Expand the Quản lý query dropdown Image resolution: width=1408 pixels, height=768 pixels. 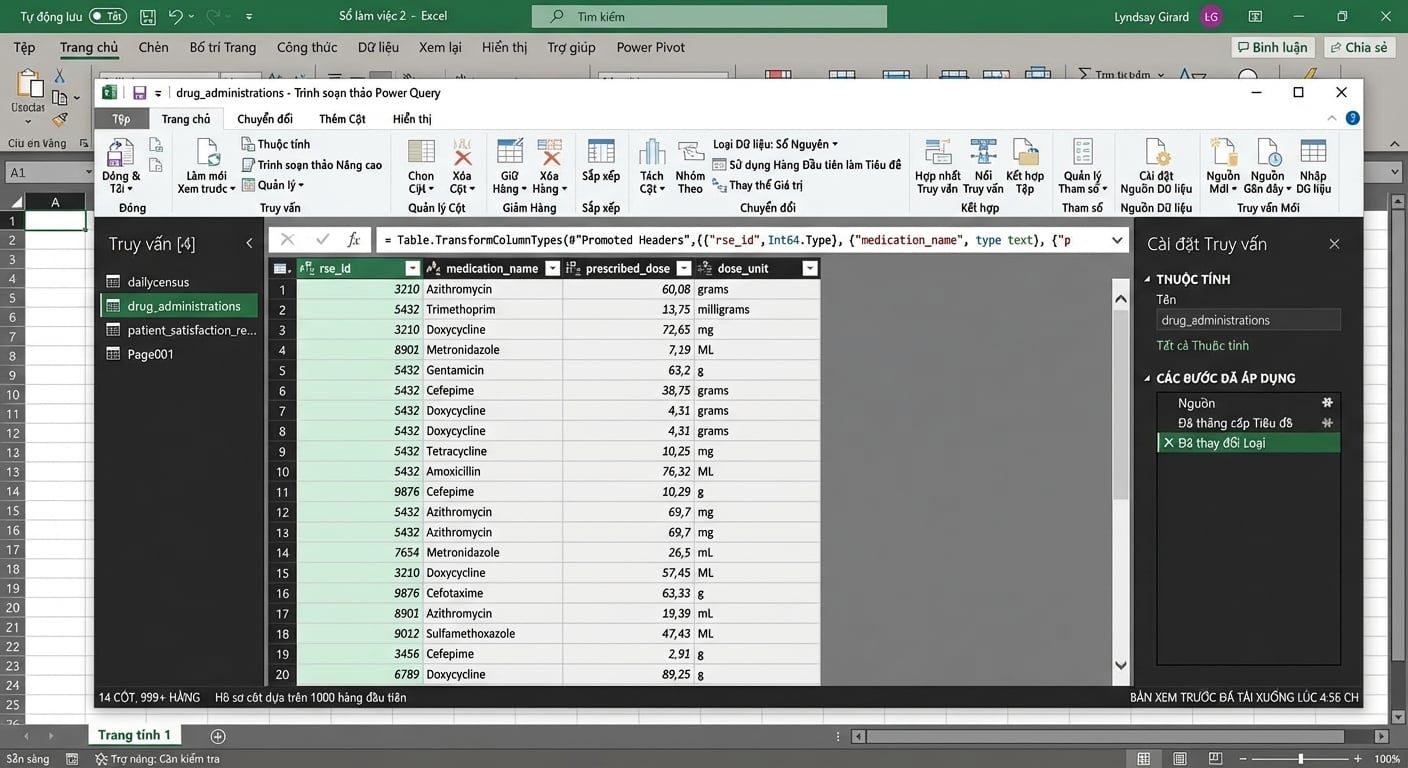tap(273, 185)
